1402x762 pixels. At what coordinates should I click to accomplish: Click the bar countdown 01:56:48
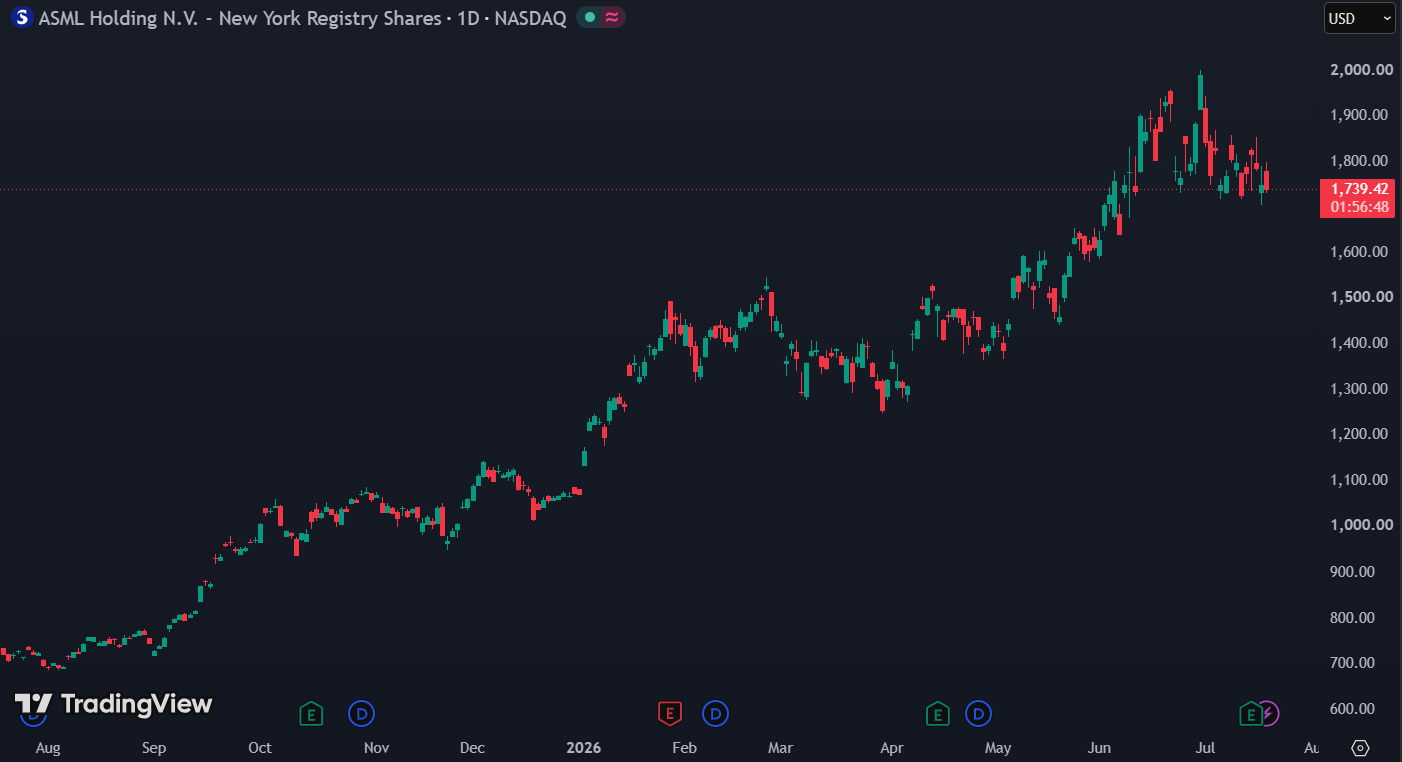click(1359, 207)
